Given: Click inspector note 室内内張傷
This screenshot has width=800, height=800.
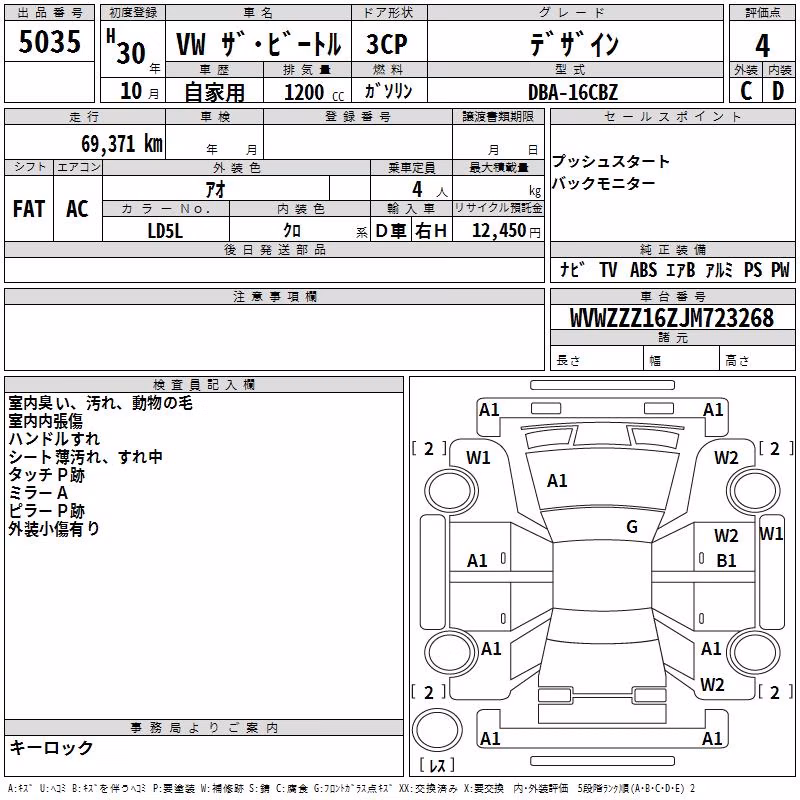Looking at the screenshot, I should click(45, 421).
